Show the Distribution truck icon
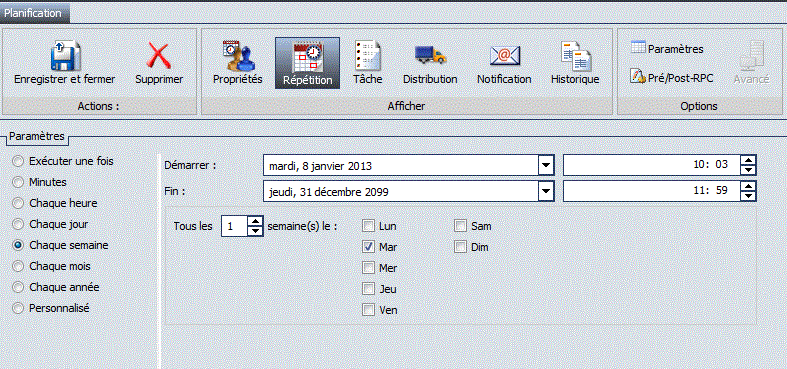 click(x=430, y=54)
